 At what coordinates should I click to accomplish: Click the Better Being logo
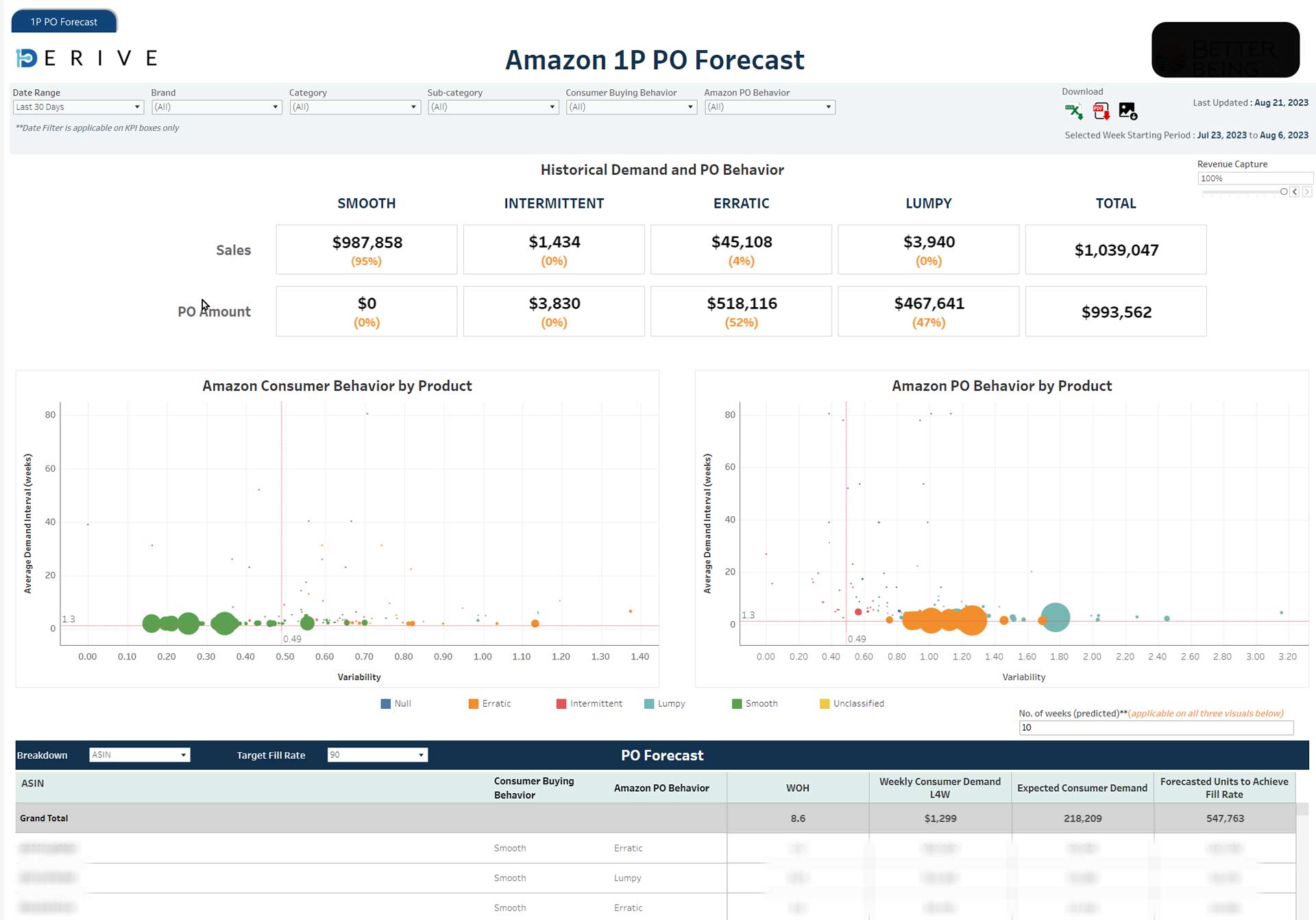[1226, 50]
